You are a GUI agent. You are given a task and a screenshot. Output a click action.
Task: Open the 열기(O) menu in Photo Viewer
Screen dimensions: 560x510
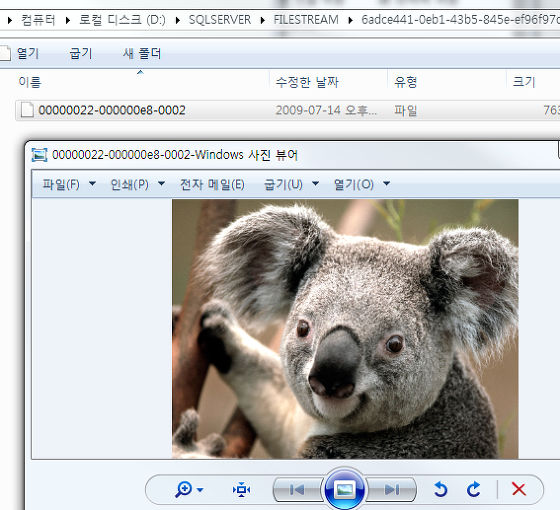[x=354, y=184]
